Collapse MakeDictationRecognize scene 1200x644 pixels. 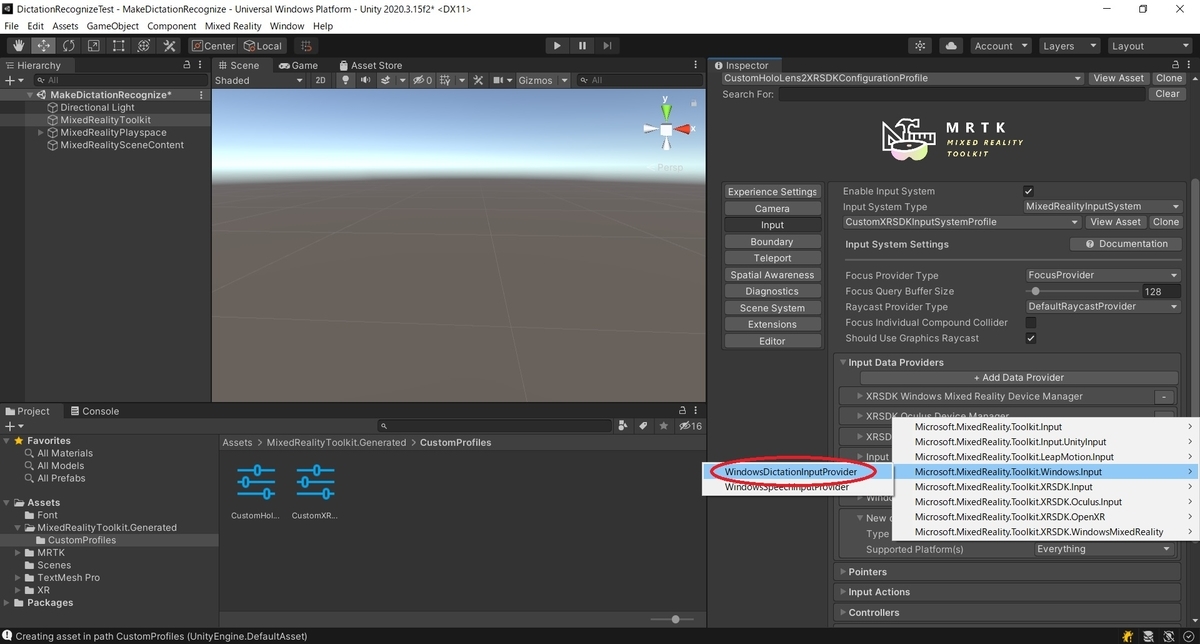pyautogui.click(x=31, y=95)
